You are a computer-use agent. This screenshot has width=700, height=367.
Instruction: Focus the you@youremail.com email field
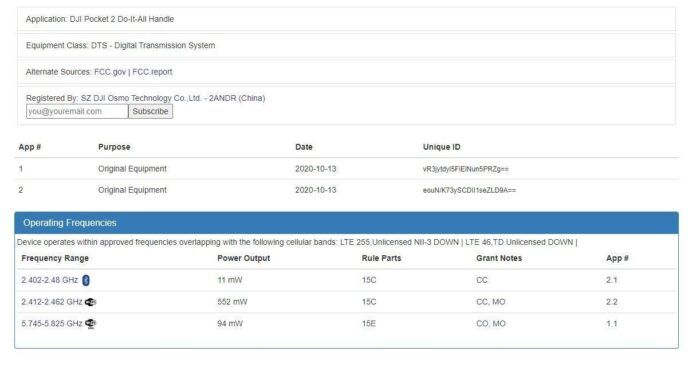pyautogui.click(x=77, y=111)
